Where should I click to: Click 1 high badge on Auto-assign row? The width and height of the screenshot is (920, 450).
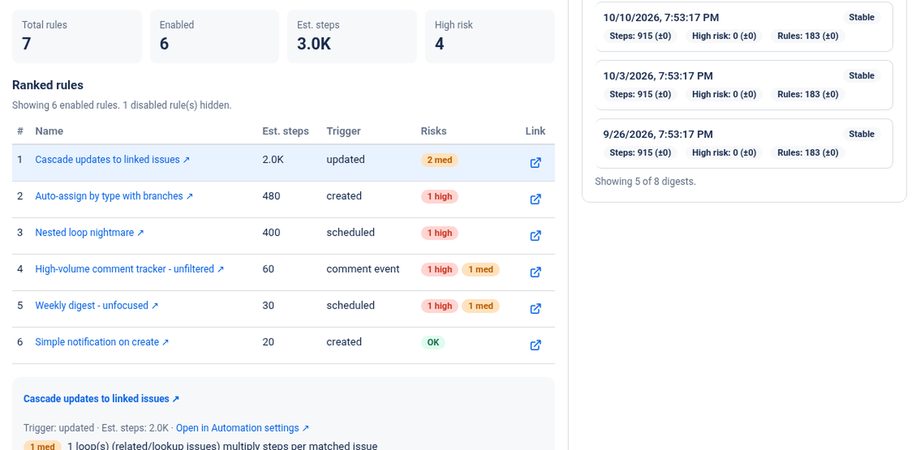pos(439,197)
